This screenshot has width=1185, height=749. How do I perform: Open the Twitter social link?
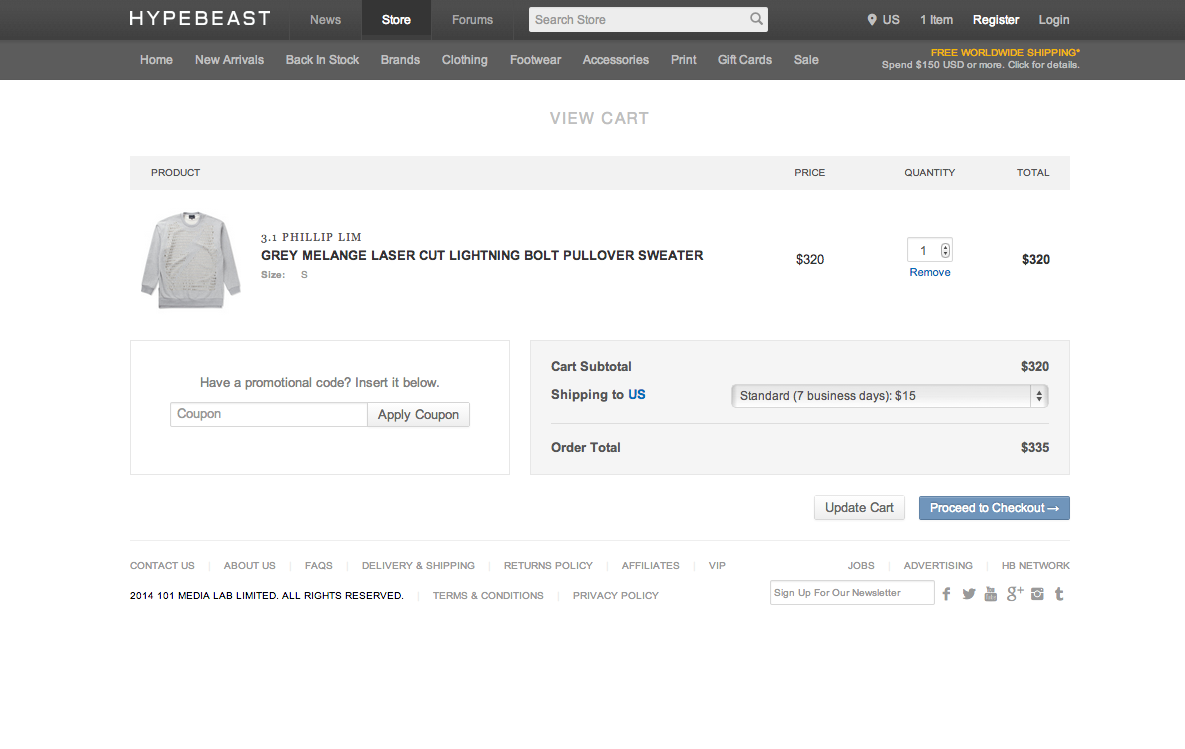(969, 594)
